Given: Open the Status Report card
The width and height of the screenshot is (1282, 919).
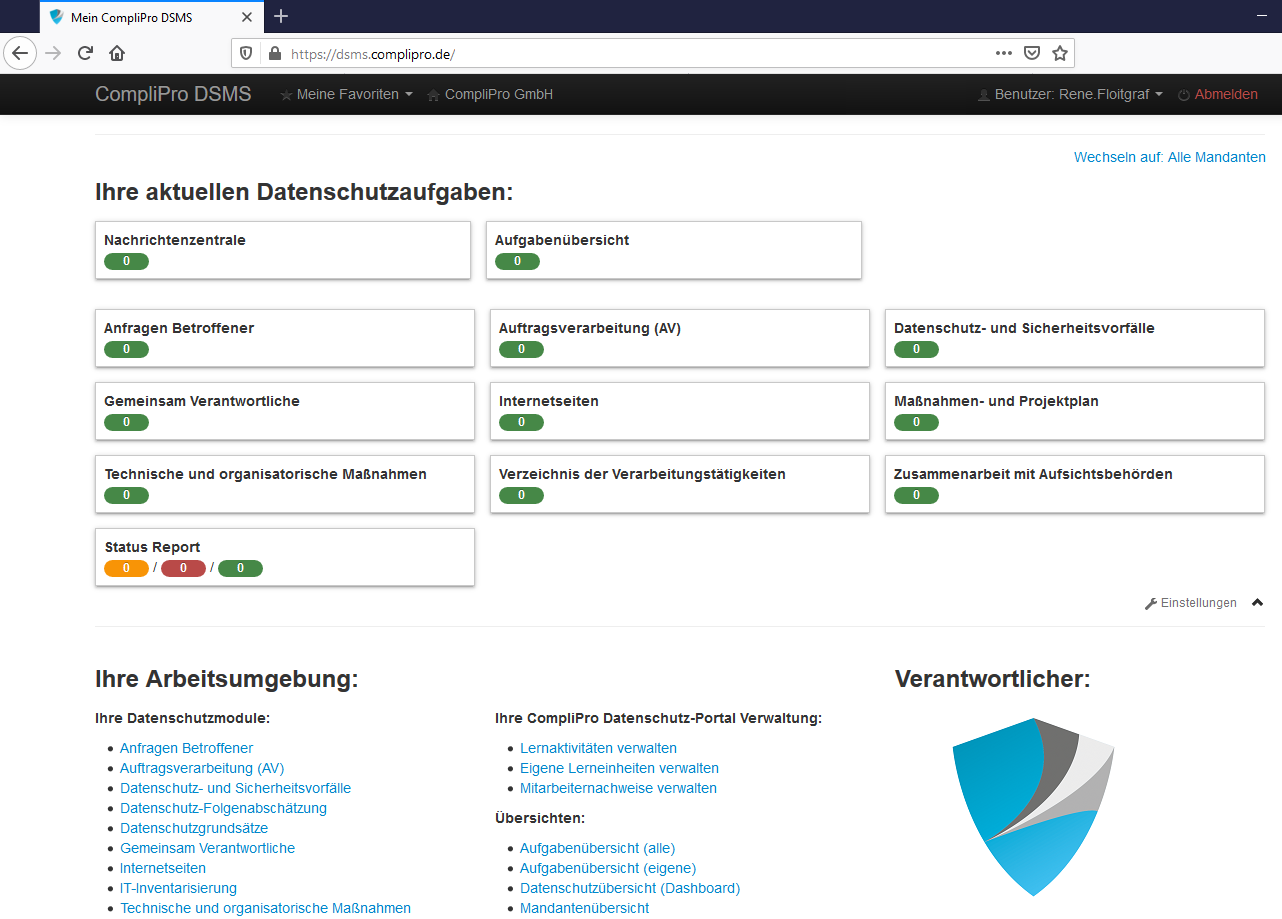Looking at the screenshot, I should pyautogui.click(x=285, y=557).
